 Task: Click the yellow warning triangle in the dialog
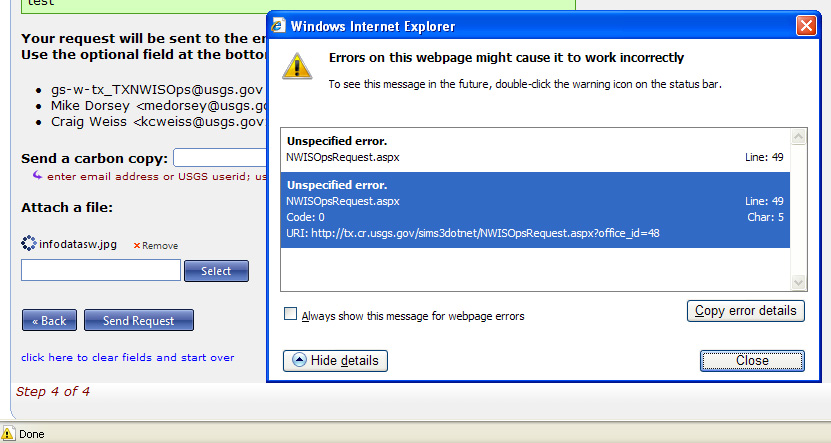pos(297,66)
